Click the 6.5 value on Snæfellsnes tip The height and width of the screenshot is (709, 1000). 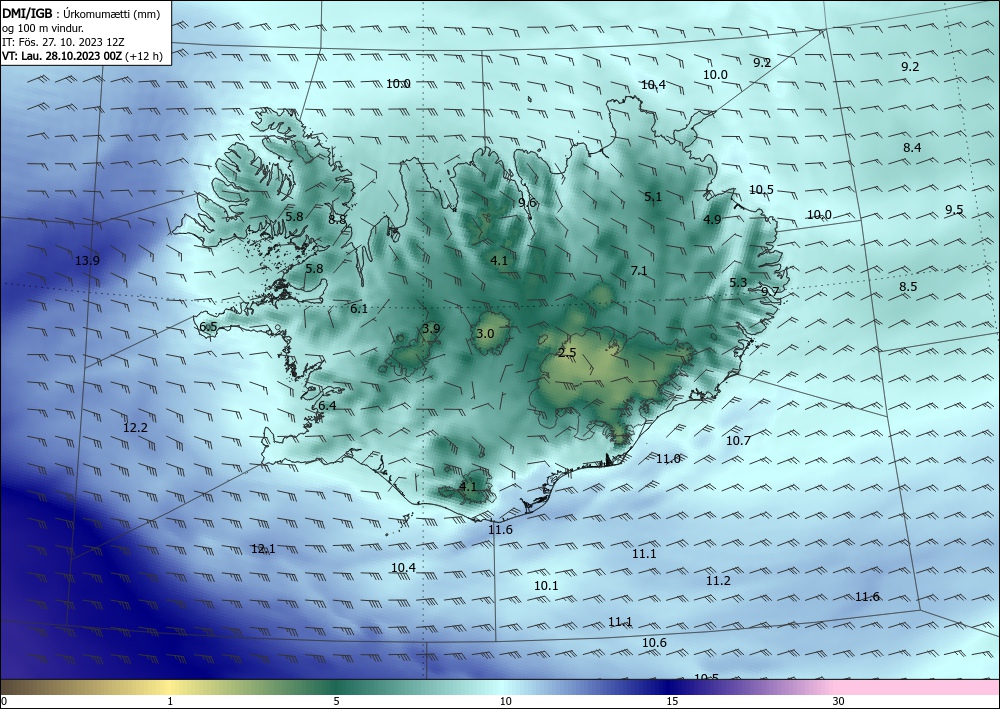[209, 327]
